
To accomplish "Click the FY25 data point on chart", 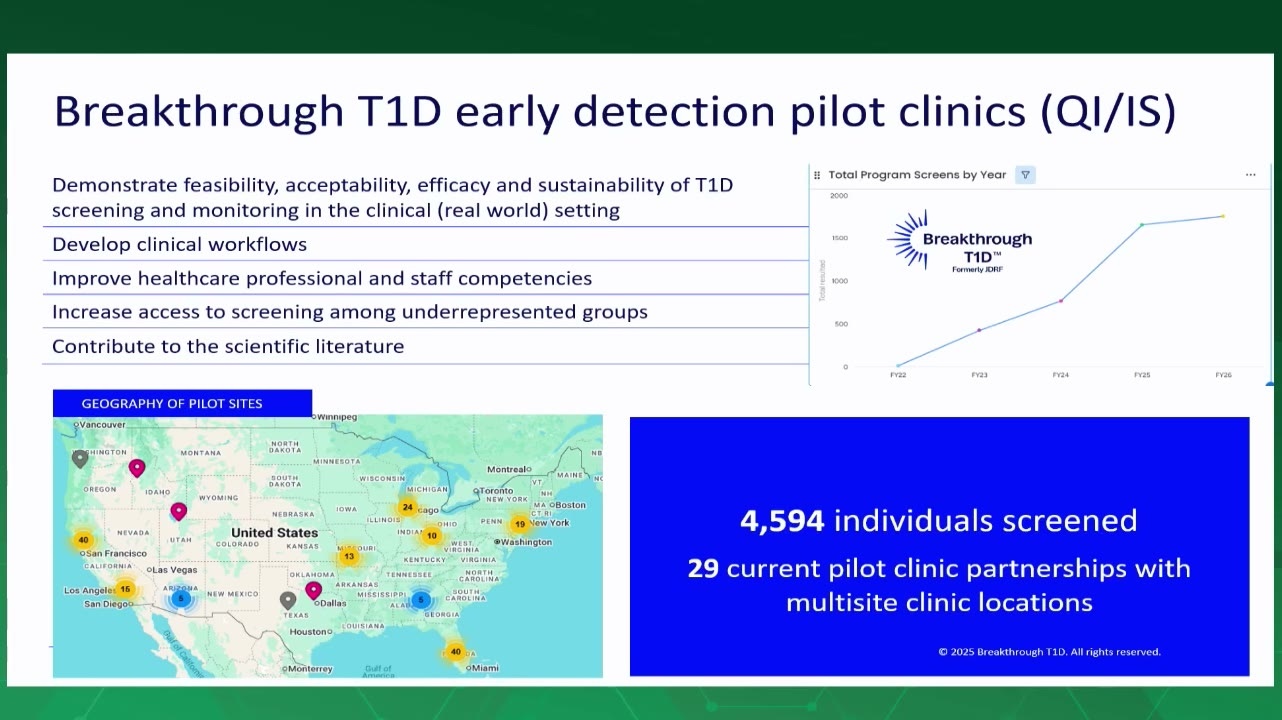I will tap(1142, 225).
